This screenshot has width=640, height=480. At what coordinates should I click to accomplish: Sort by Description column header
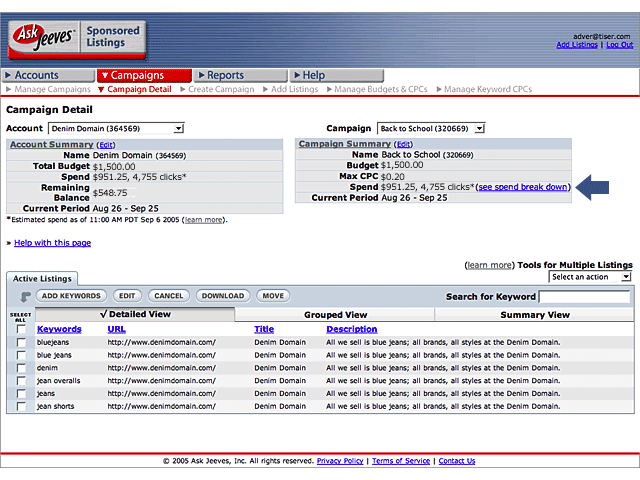351,329
